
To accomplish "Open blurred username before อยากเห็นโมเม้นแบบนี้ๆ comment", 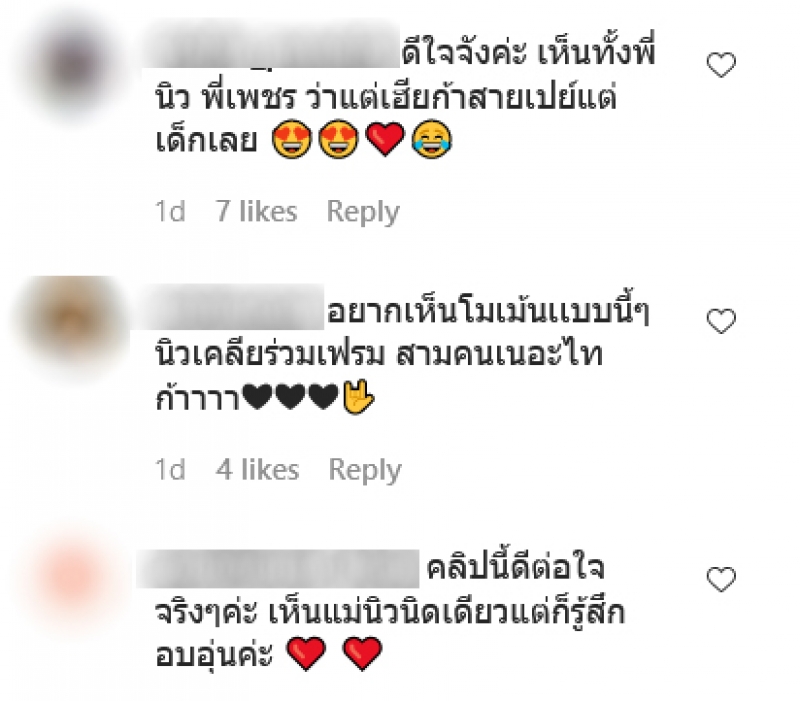I will [x=228, y=306].
